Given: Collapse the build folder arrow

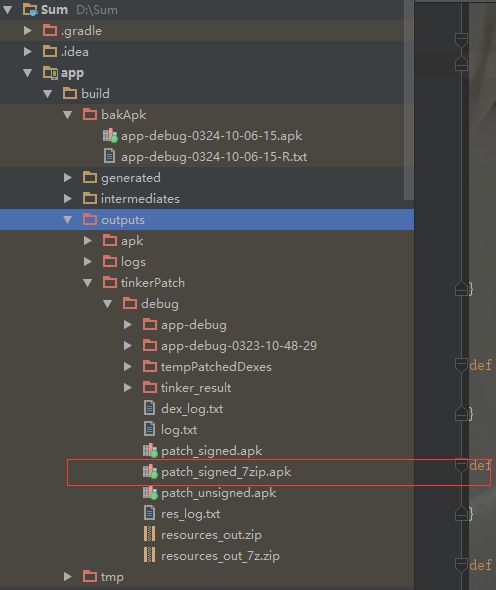Looking at the screenshot, I should pyautogui.click(x=47, y=94).
